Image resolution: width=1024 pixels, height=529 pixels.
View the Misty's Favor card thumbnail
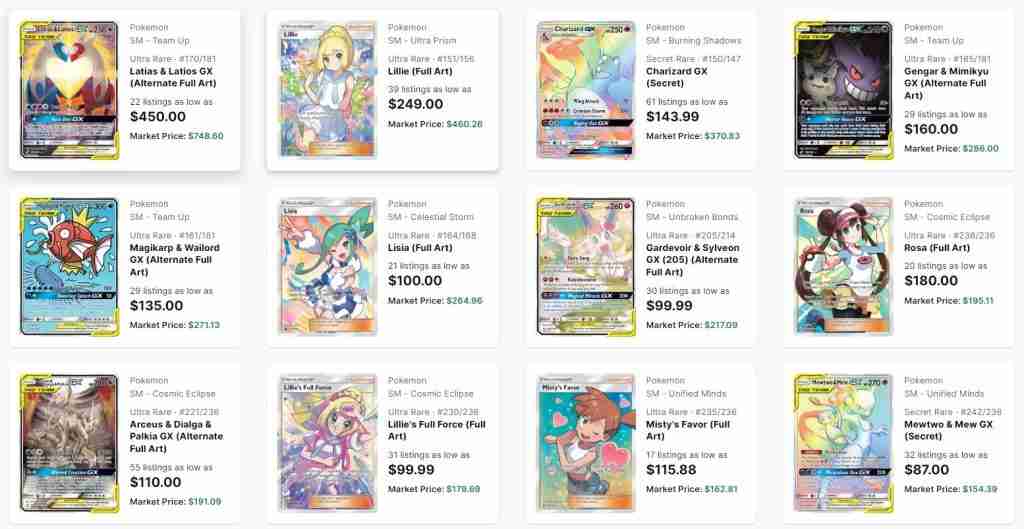point(585,442)
